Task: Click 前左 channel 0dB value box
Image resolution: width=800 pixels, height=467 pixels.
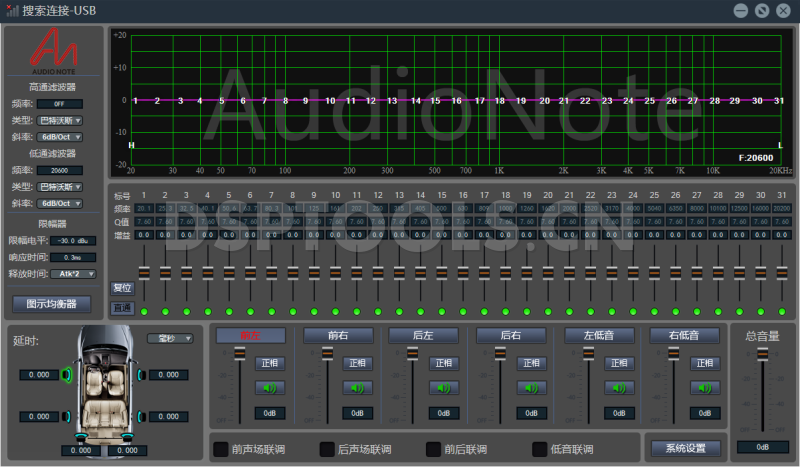Action: [270, 413]
